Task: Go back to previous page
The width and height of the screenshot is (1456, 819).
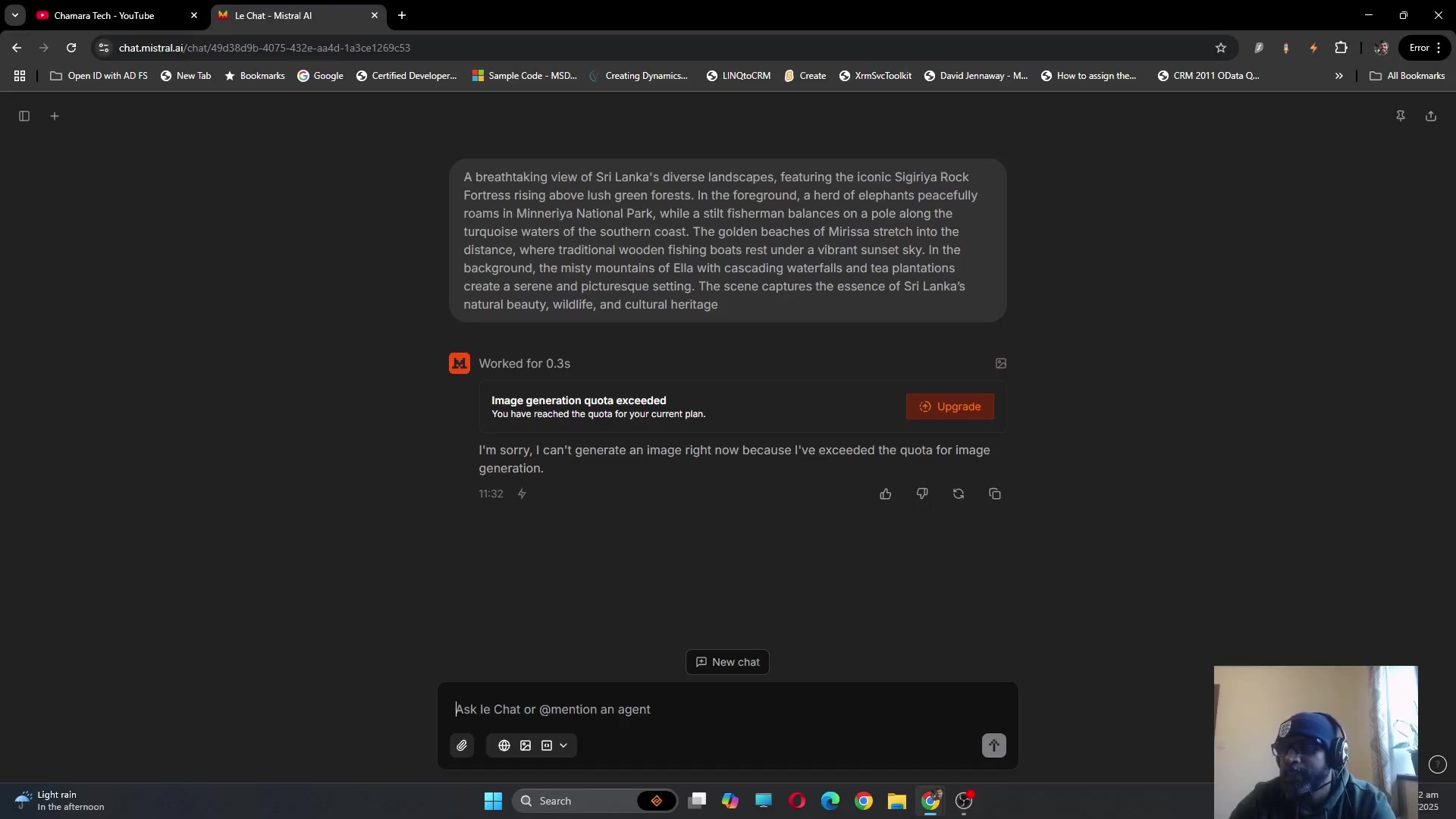Action: (17, 48)
